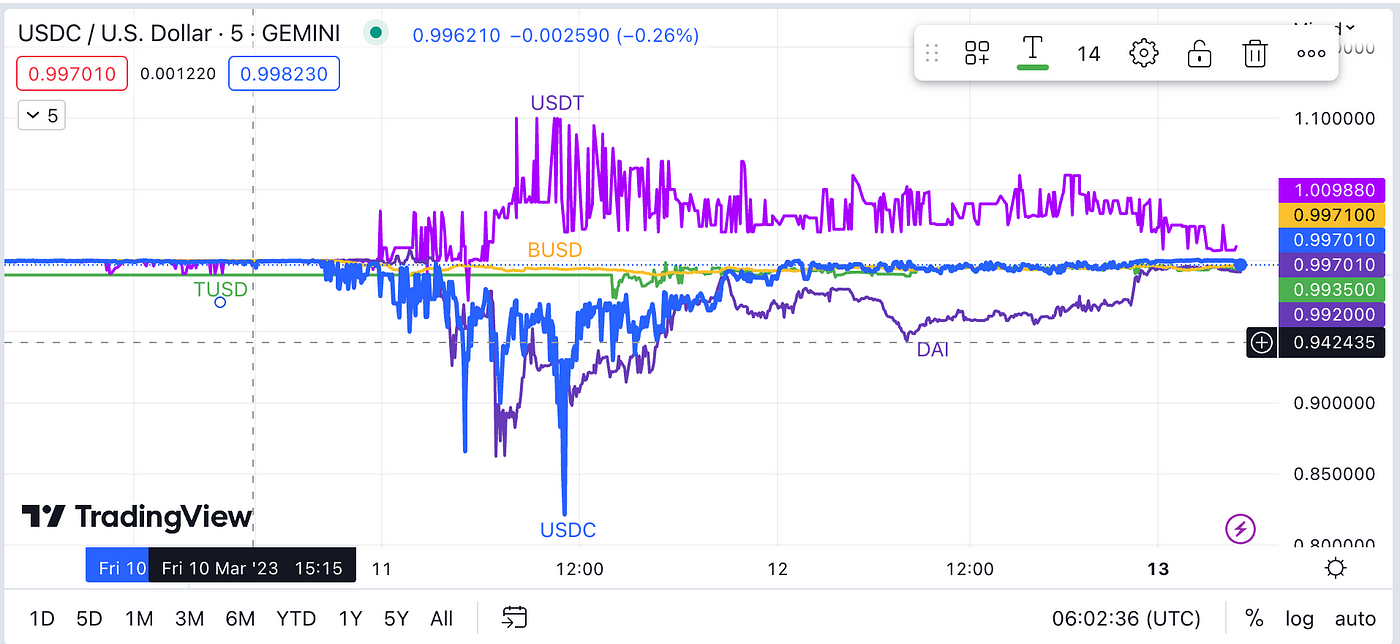Enable auto scale mode
The width and height of the screenshot is (1400, 644).
click(1355, 618)
